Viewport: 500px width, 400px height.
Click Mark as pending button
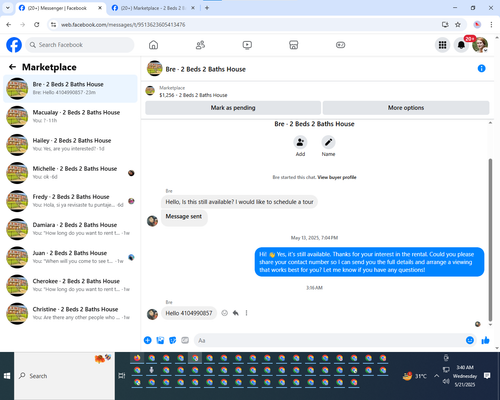[233, 108]
